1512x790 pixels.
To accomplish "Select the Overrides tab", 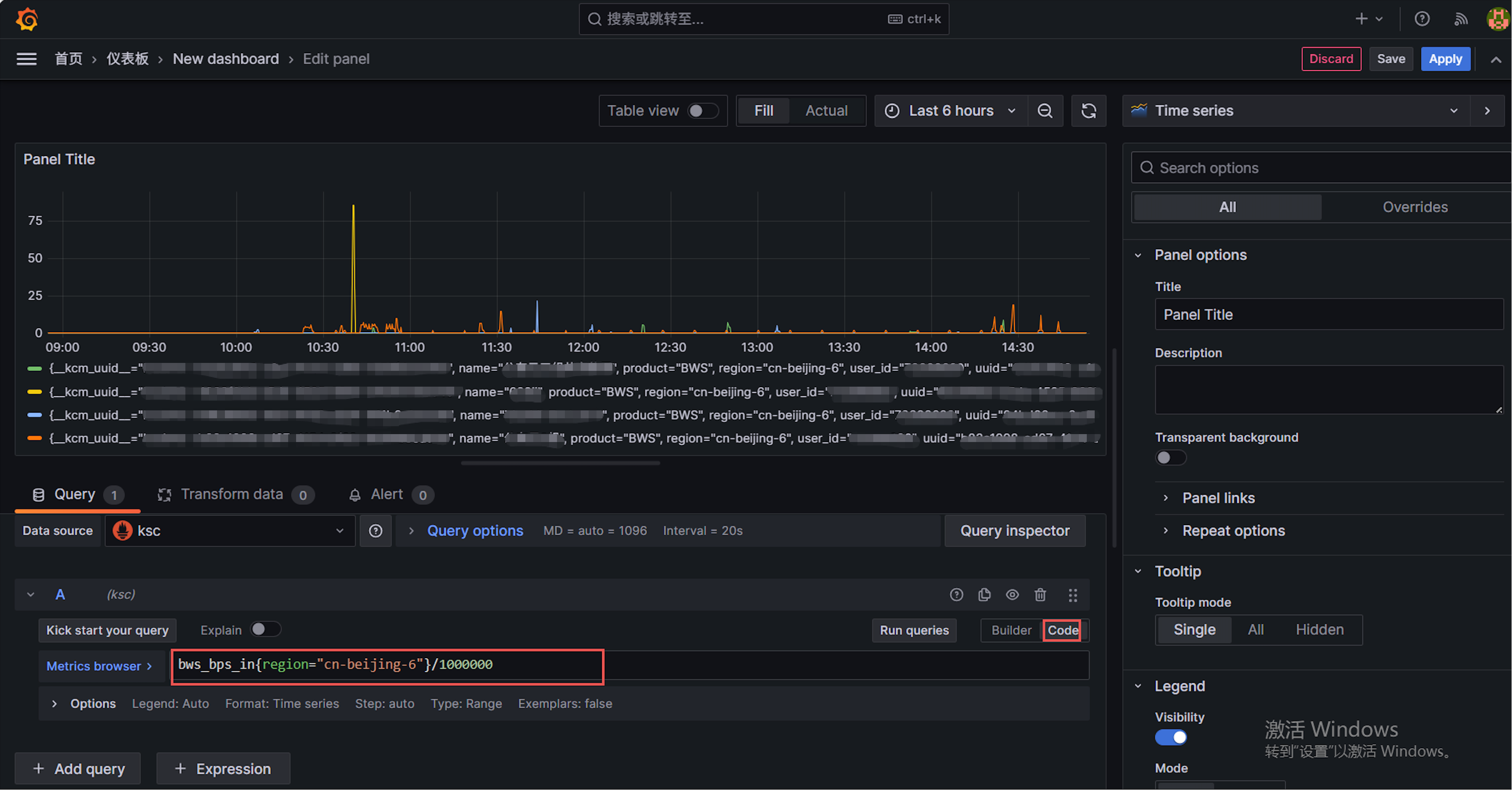I will click(1414, 207).
